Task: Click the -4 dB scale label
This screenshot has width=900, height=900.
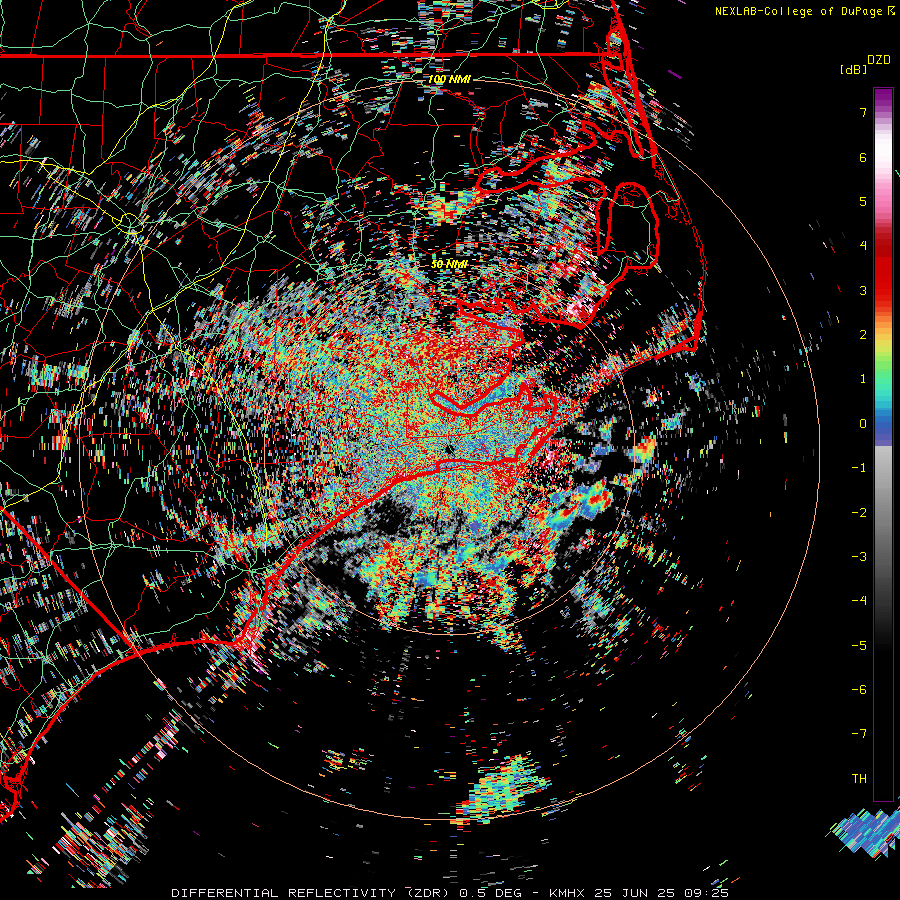Action: pos(859,601)
